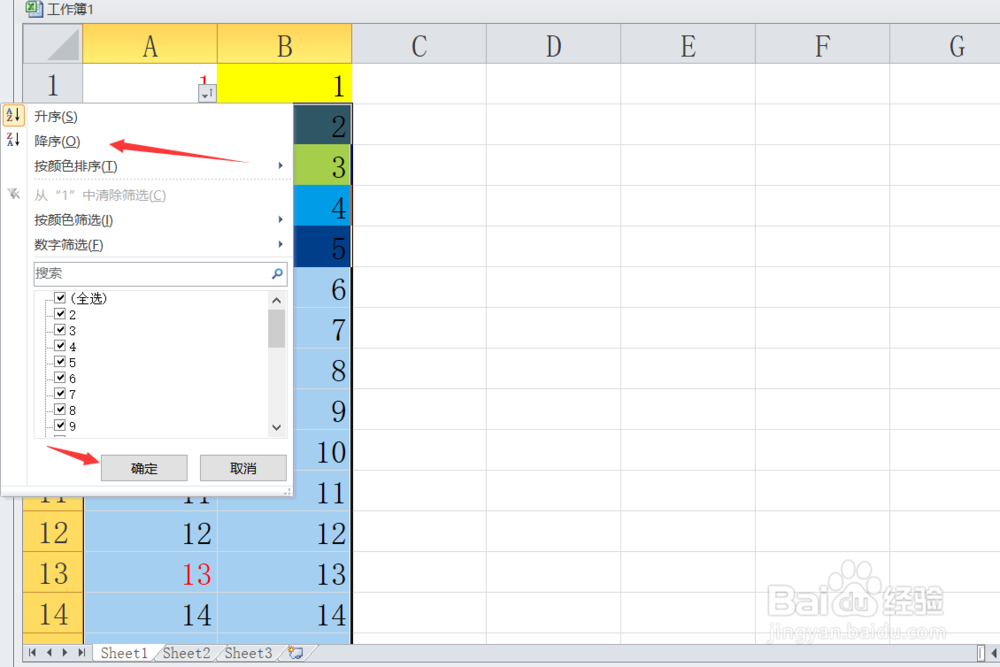Select row 12 header
Image resolution: width=1000 pixels, height=667 pixels.
pyautogui.click(x=53, y=532)
